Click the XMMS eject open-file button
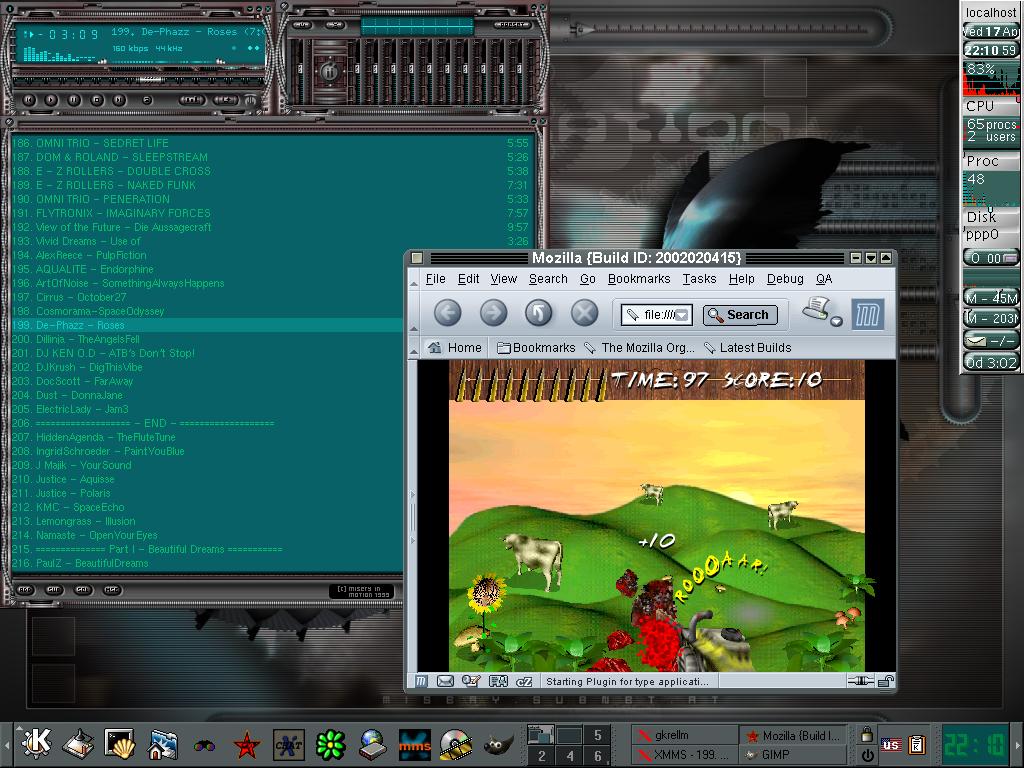 147,100
